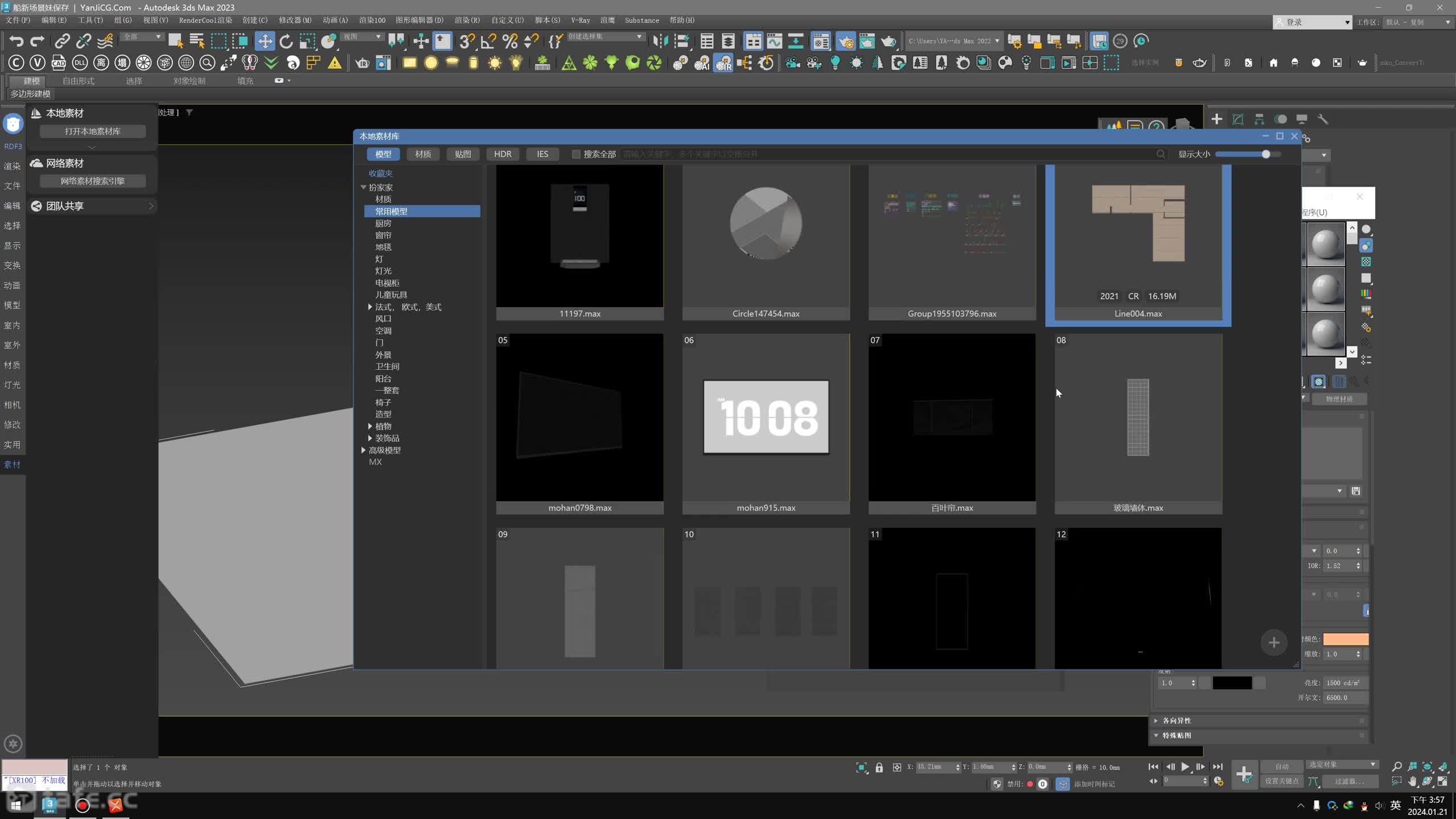Open the Create panel plus icon
Viewport: 1456px width, 819px height.
coord(1217,119)
